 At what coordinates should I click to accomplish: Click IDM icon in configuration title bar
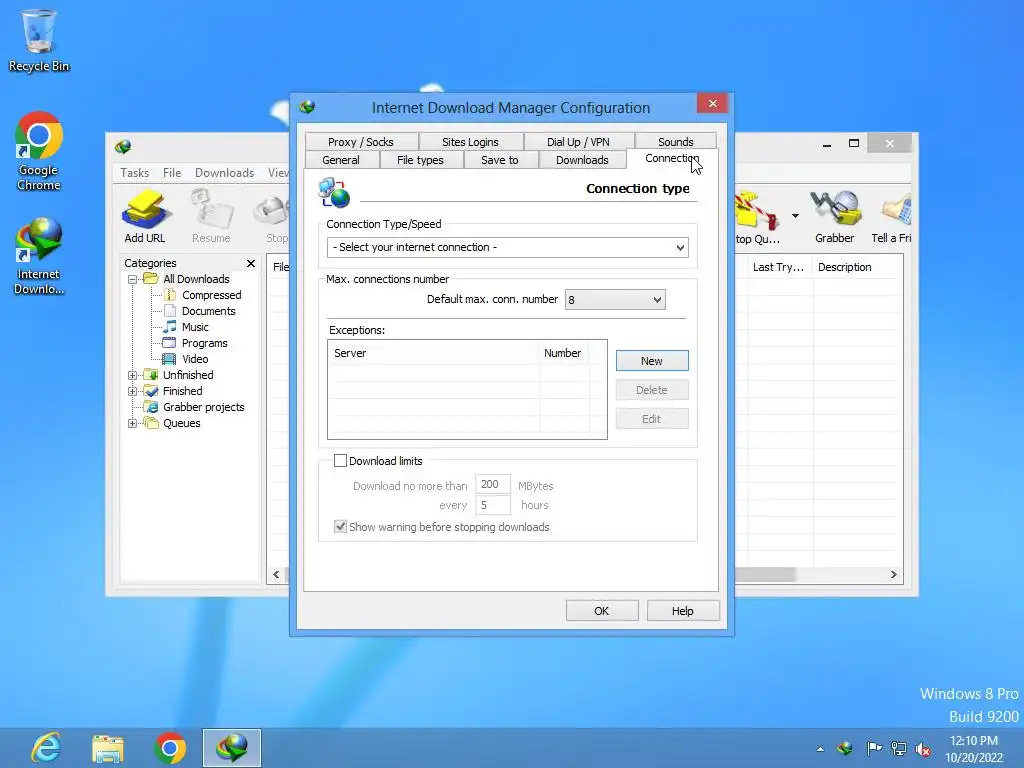[307, 107]
